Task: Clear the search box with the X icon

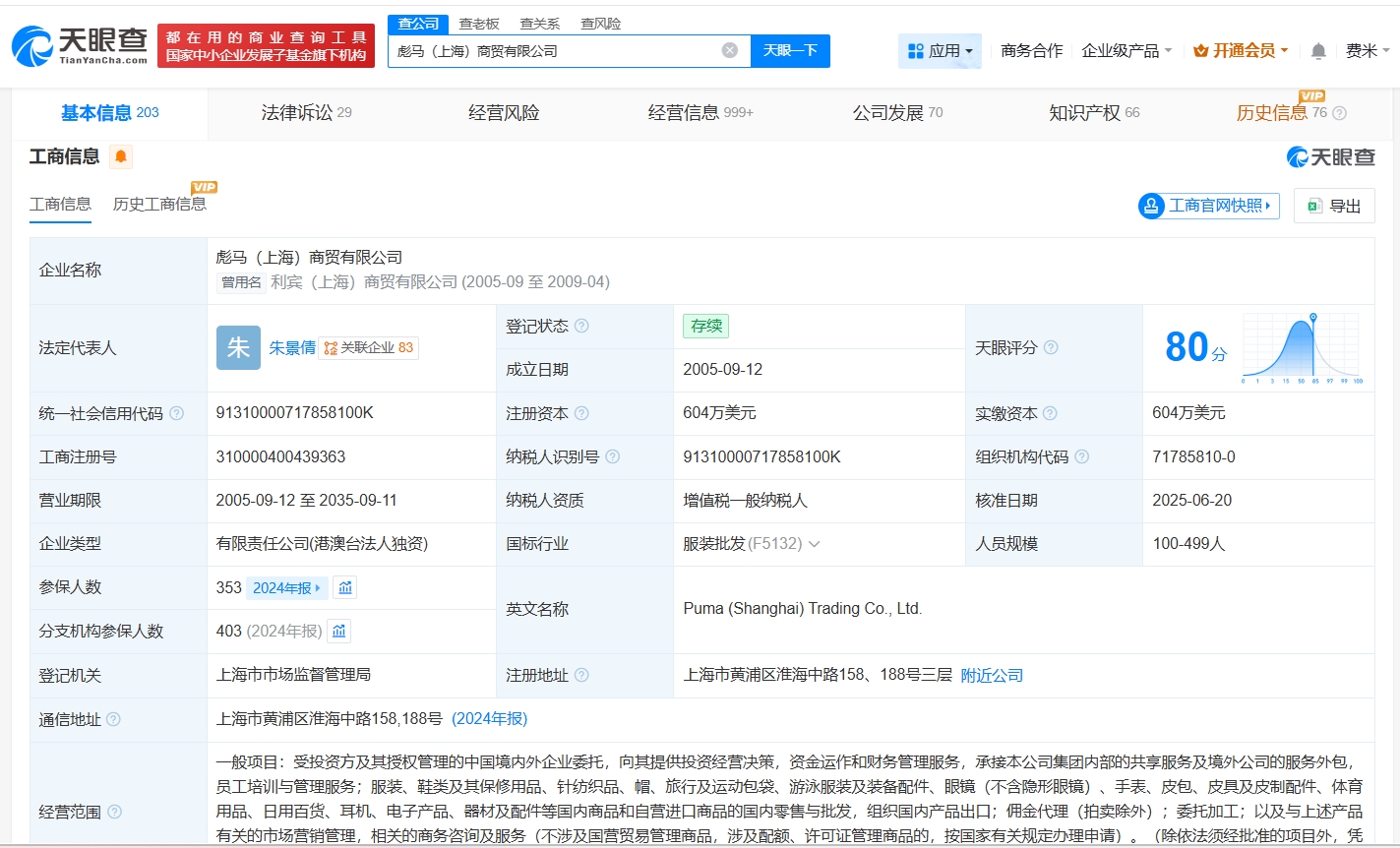Action: click(729, 50)
